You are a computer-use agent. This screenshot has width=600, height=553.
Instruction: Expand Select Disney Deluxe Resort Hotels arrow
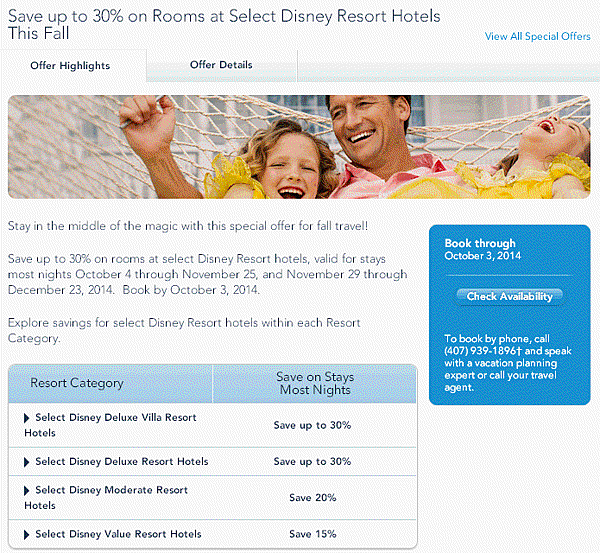[x=27, y=462]
